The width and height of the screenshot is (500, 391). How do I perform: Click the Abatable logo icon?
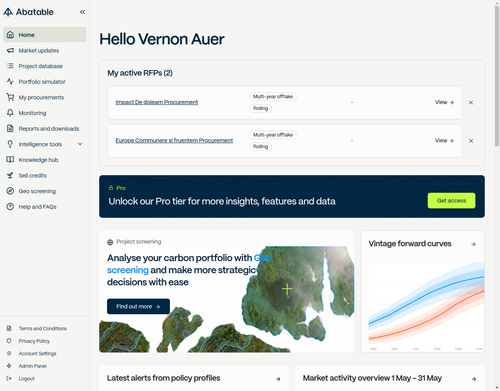coord(8,12)
